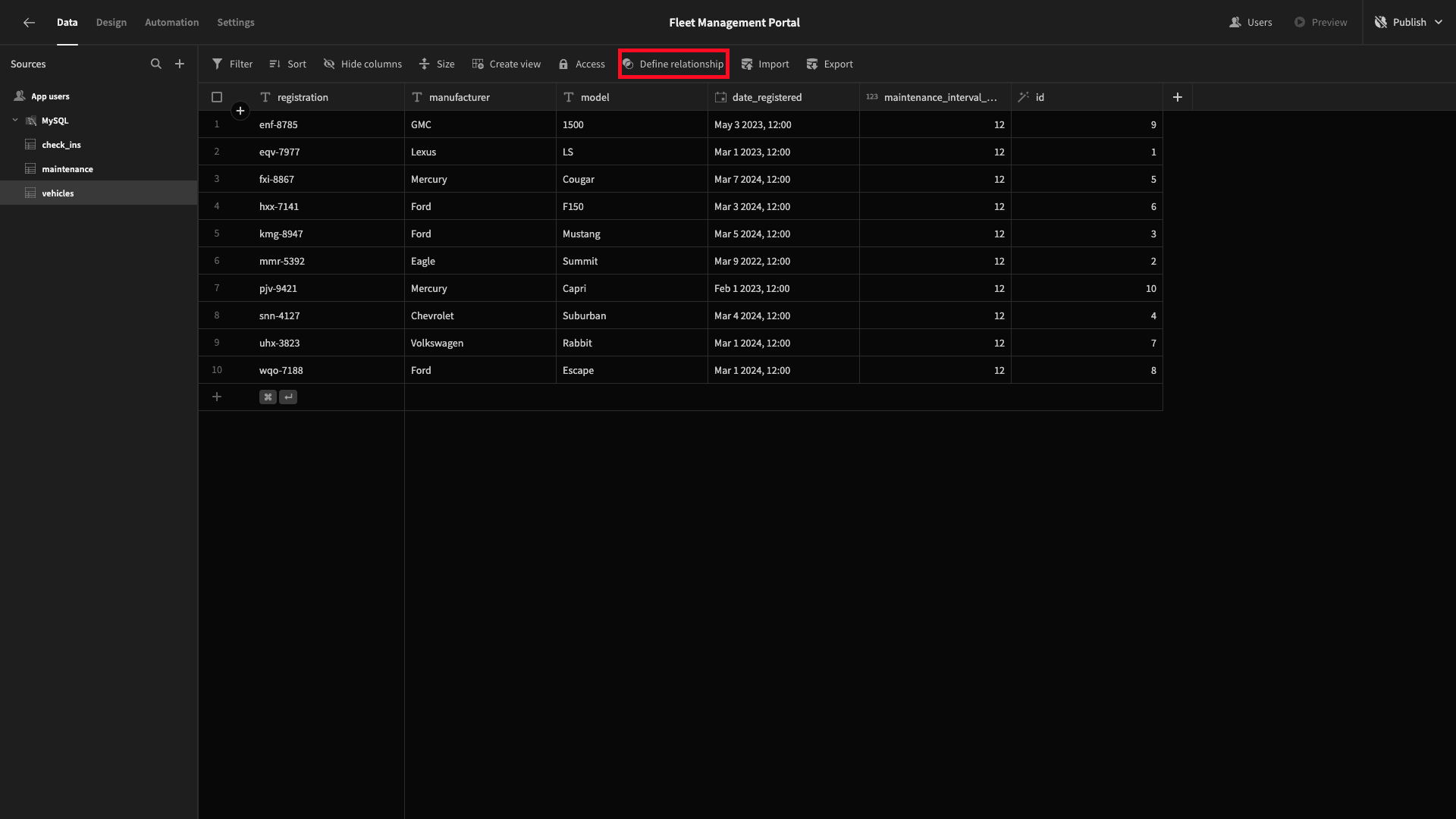
Task: Open the Publish dropdown
Action: click(x=1409, y=23)
